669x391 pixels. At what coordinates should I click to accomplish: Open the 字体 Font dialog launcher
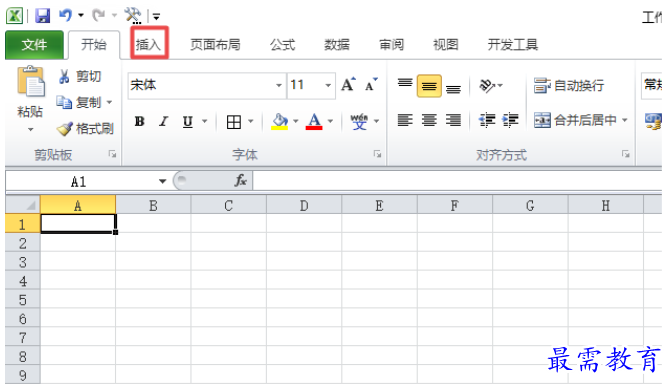click(x=377, y=154)
